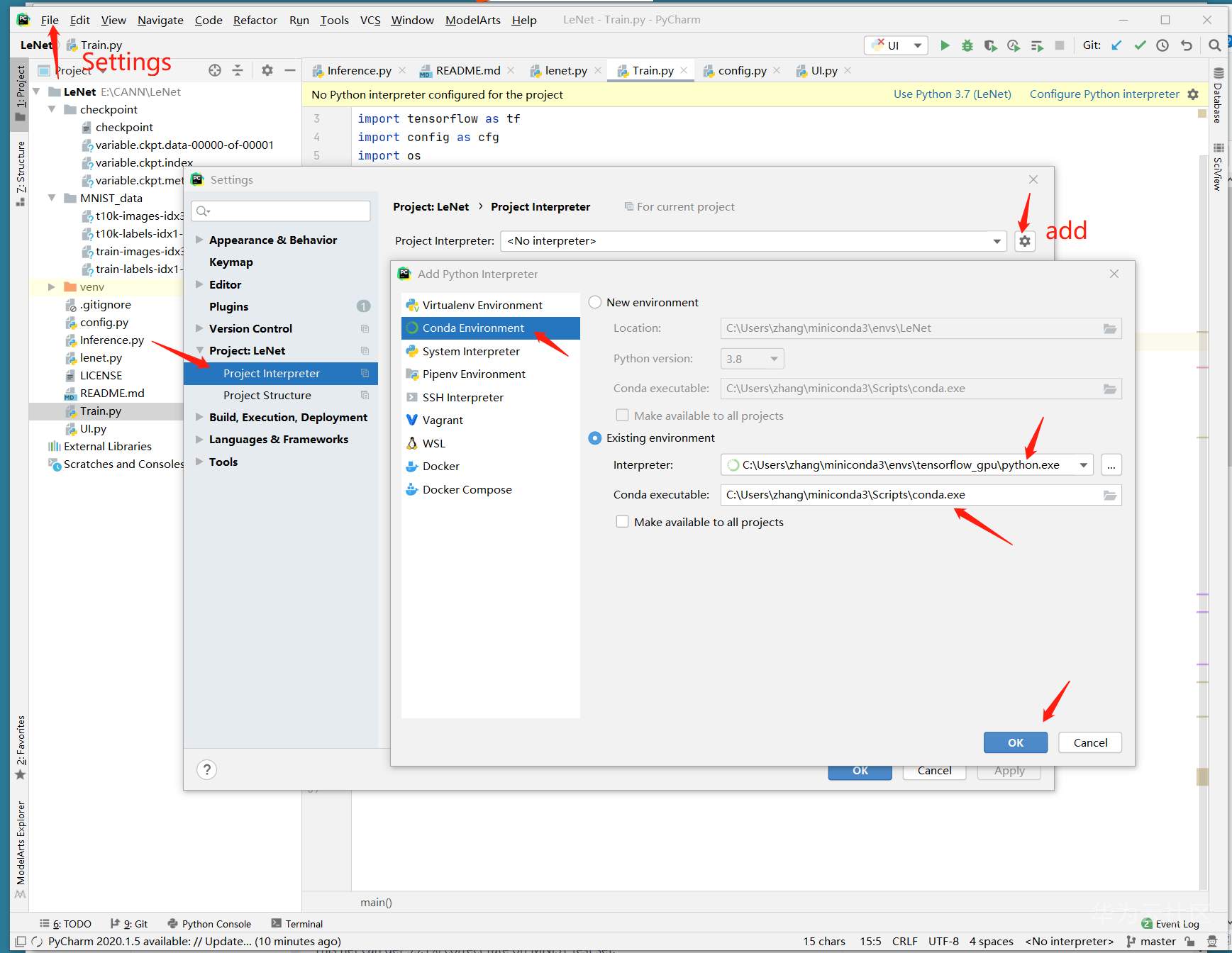Open the VCS menu
Screen dimensions: 1232x953
[x=370, y=20]
